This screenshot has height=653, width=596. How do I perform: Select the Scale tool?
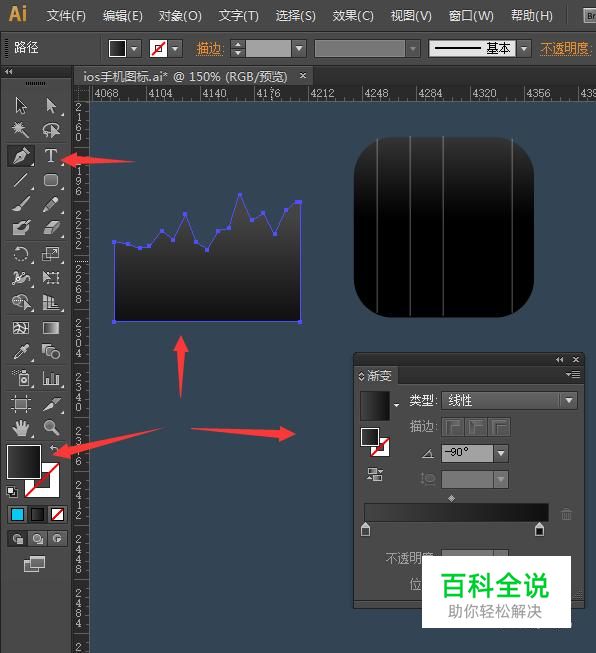pos(51,254)
